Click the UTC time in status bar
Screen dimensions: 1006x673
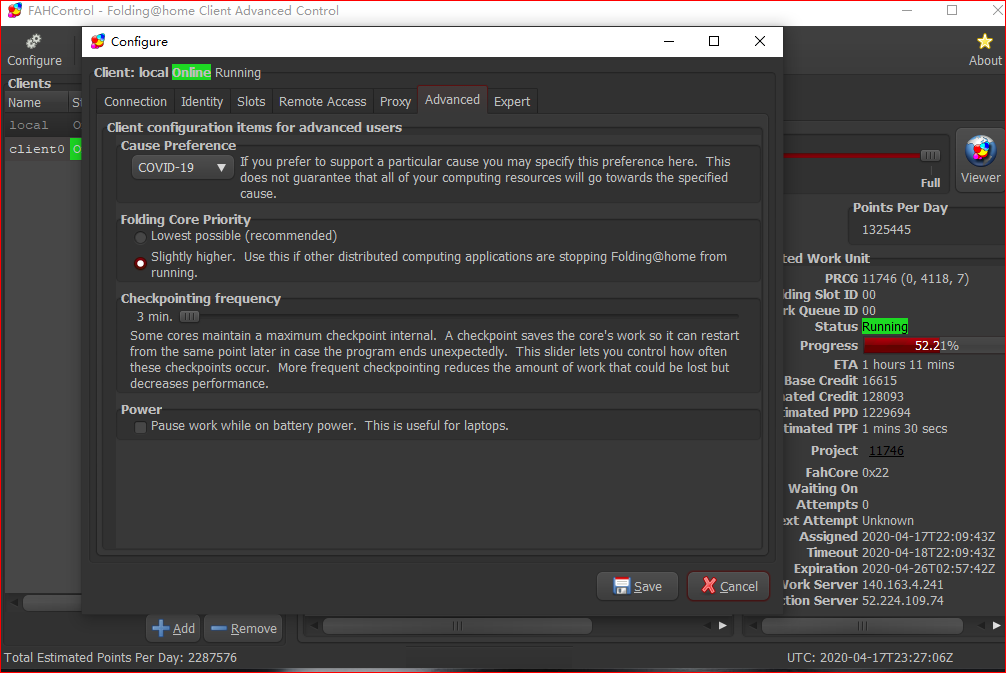pos(870,658)
